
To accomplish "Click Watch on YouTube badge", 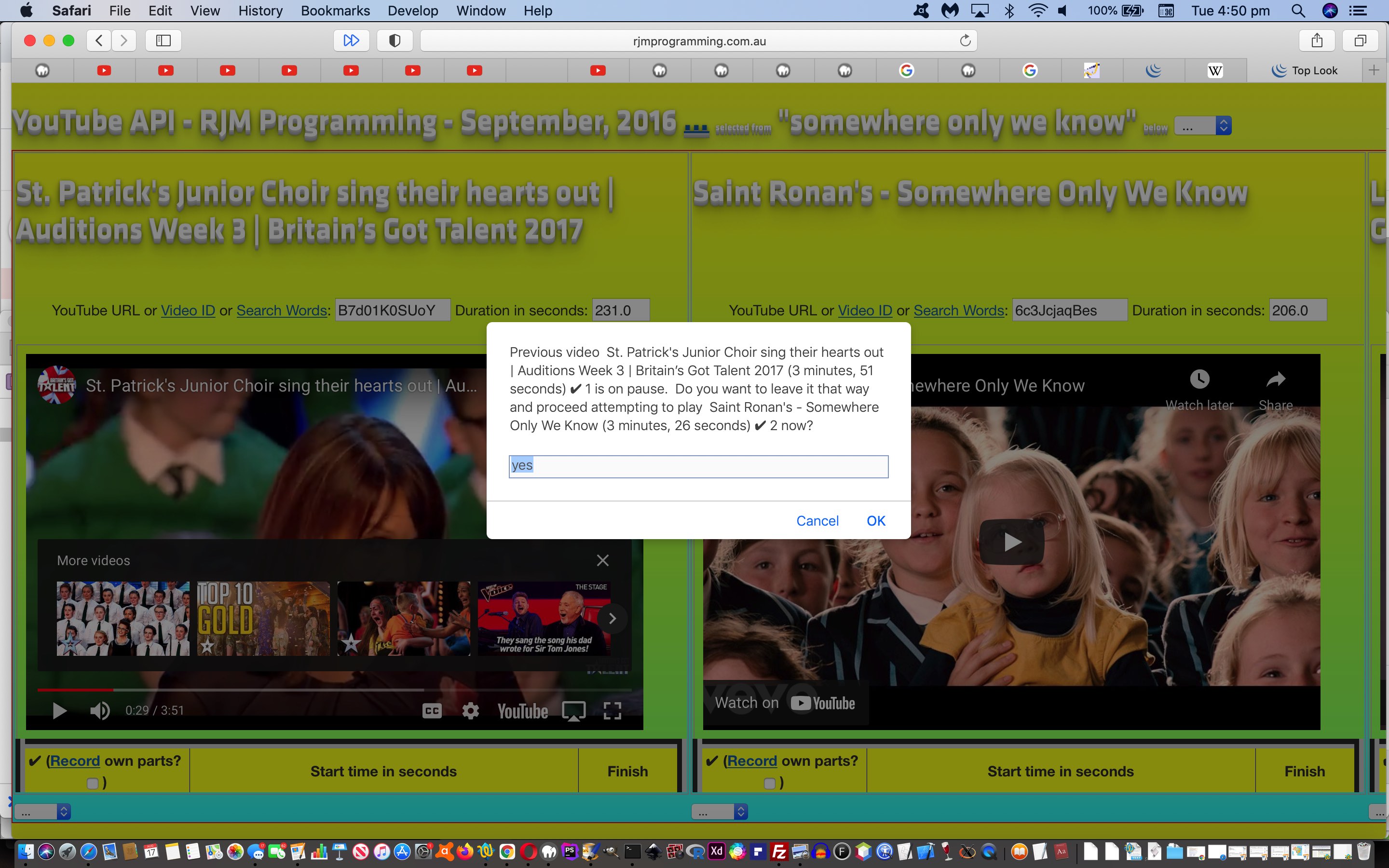I will (x=785, y=703).
